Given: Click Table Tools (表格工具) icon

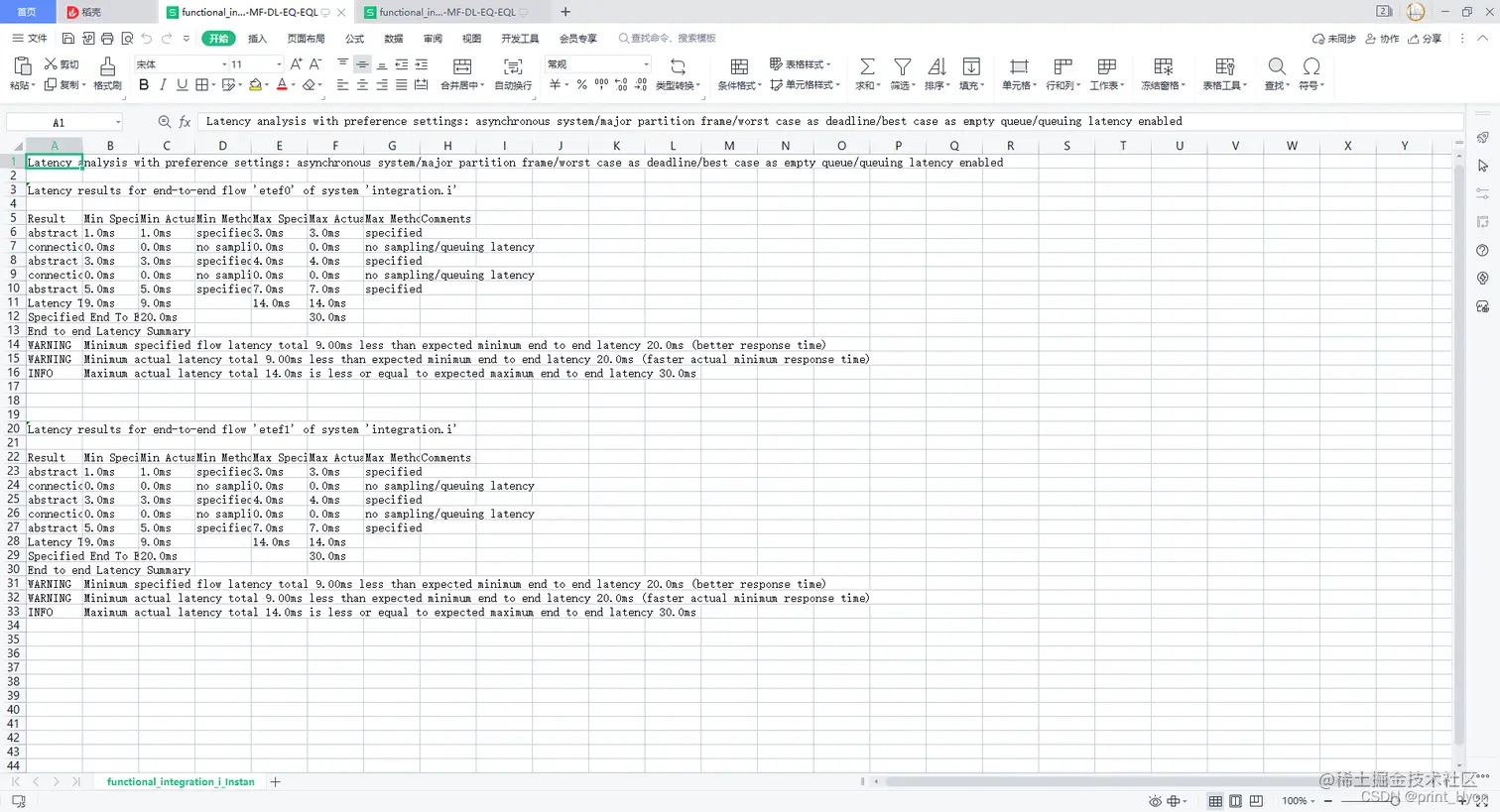Looking at the screenshot, I should click(1225, 66).
